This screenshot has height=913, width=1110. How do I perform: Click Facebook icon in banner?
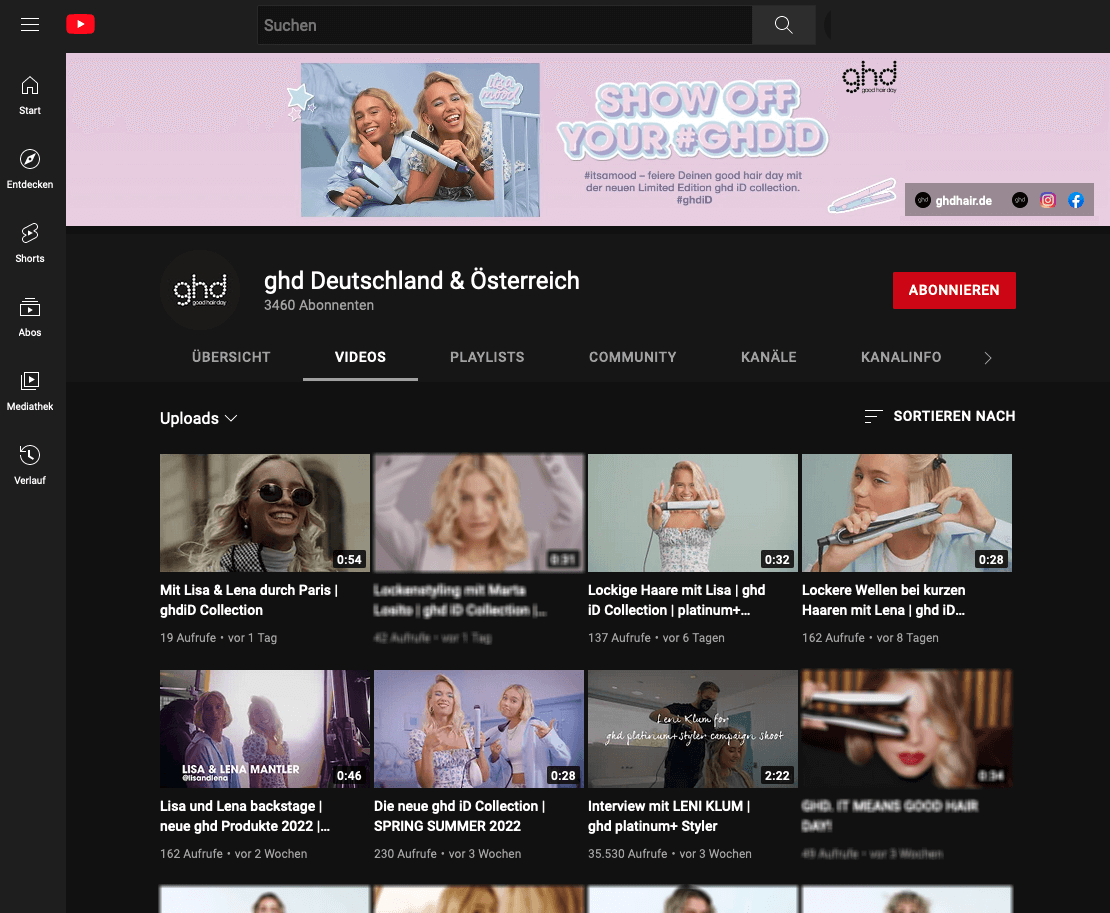pos(1075,200)
